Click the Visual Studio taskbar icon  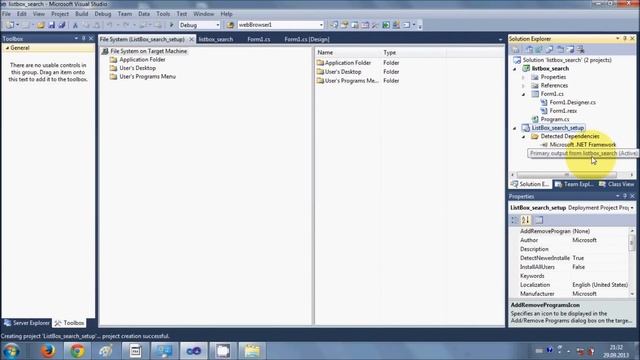tap(193, 351)
